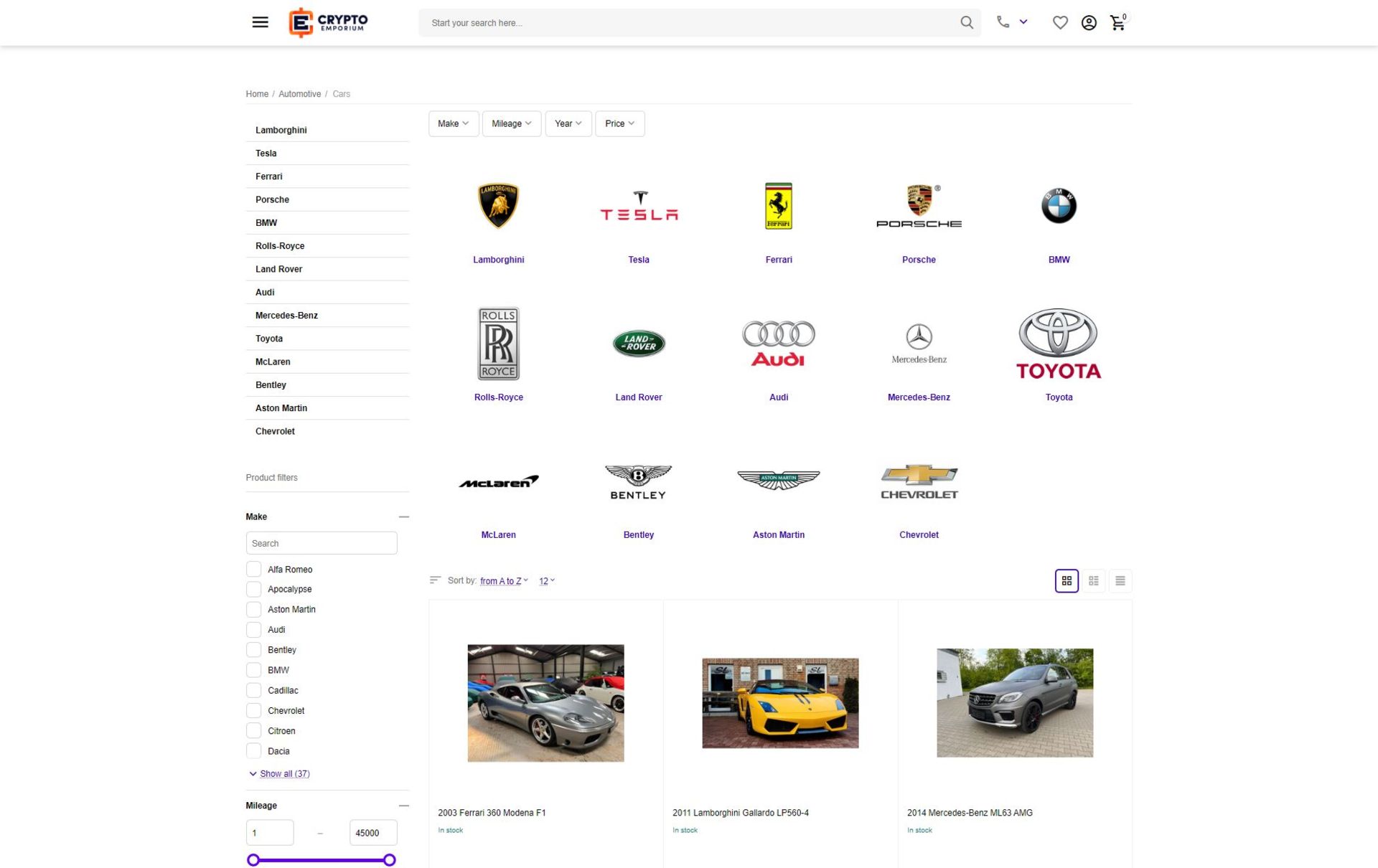Check the Citroen make checkbox
1378x868 pixels.
click(x=253, y=730)
